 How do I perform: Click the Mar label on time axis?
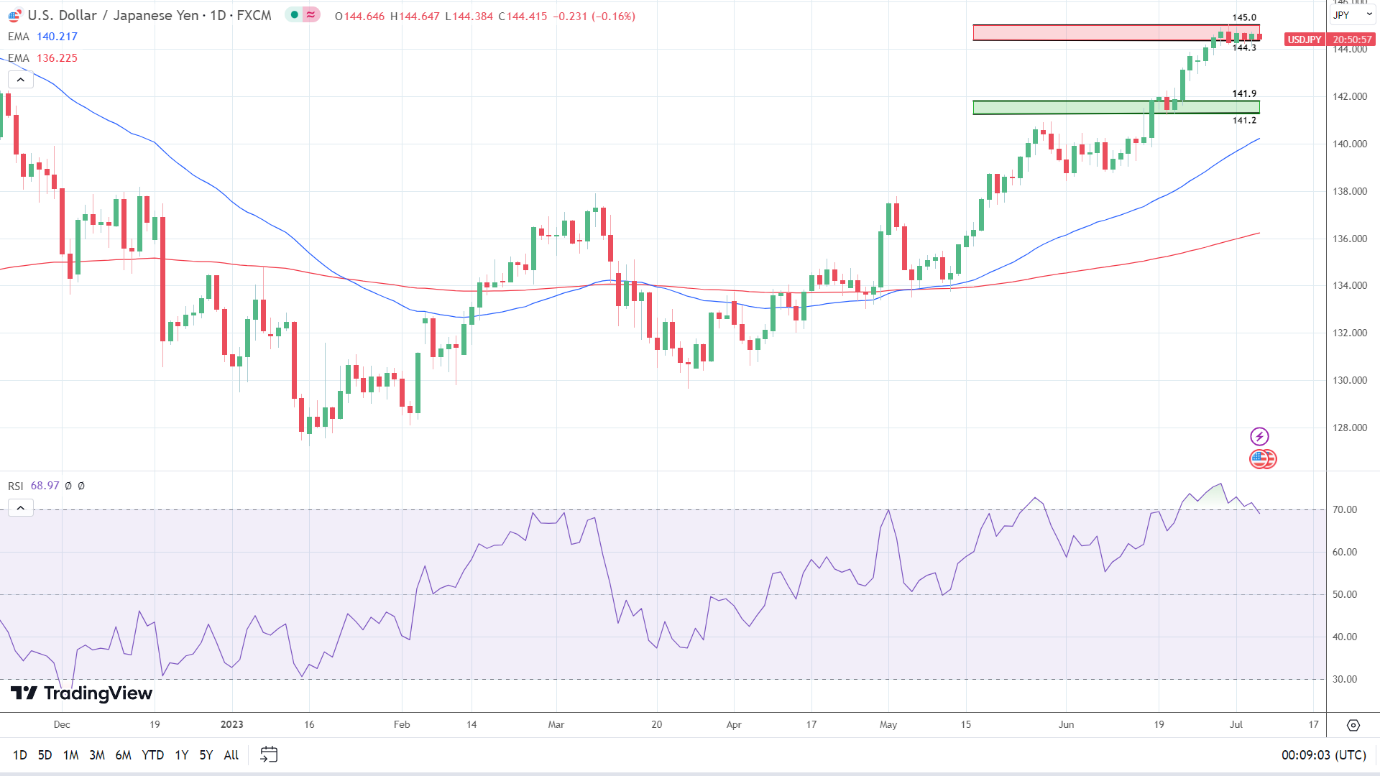tap(555, 725)
